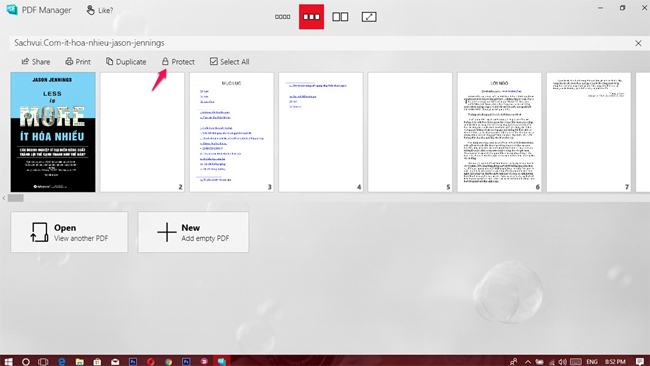Select the Less is More cover page thumbnail
The width and height of the screenshot is (650, 366).
coord(53,132)
